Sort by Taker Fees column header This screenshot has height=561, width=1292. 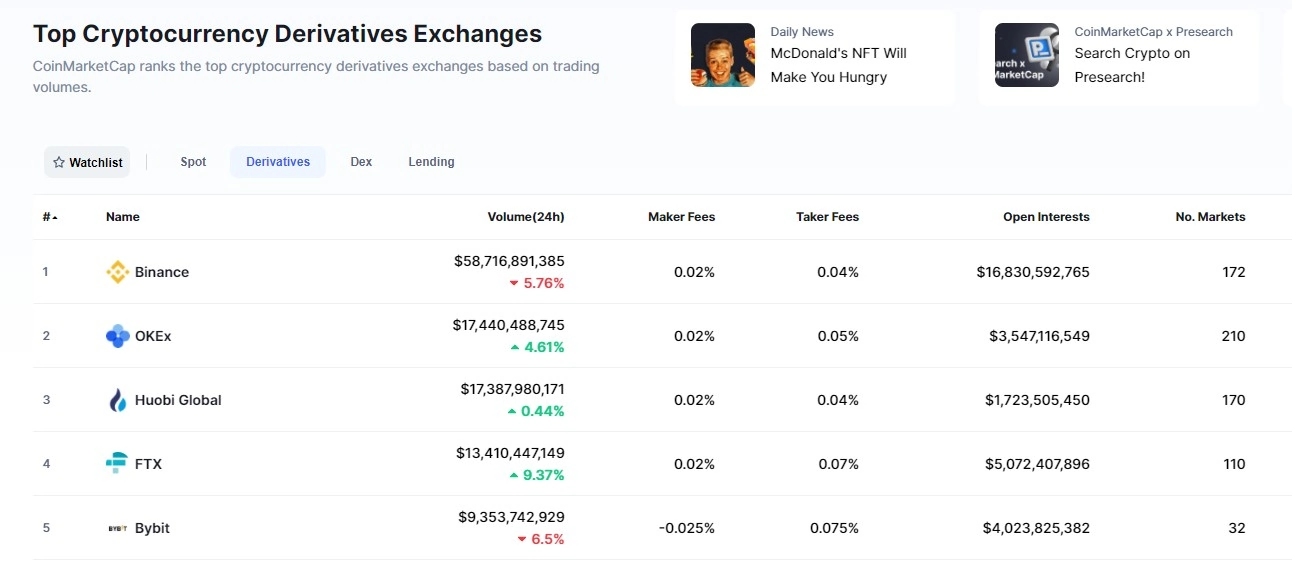coord(828,217)
